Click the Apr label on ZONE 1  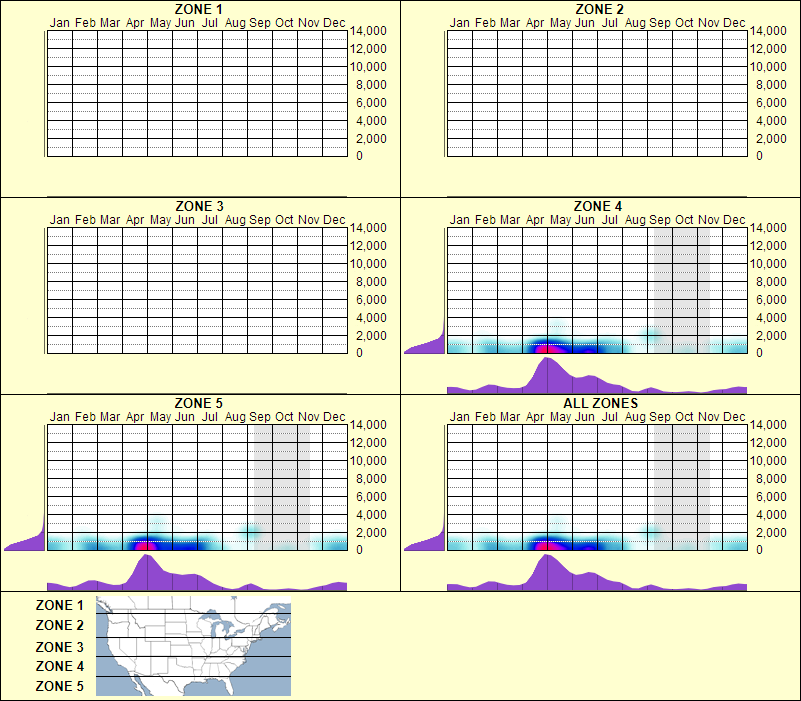[136, 22]
